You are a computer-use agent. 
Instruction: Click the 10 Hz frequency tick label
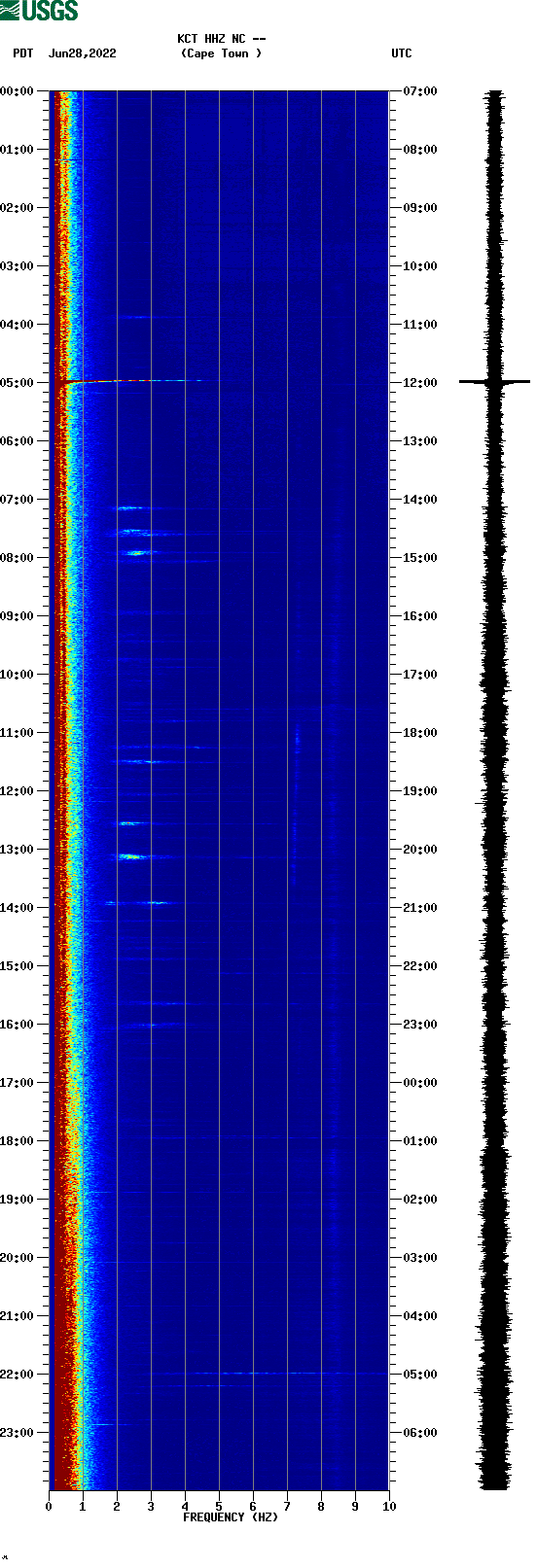click(x=389, y=1507)
